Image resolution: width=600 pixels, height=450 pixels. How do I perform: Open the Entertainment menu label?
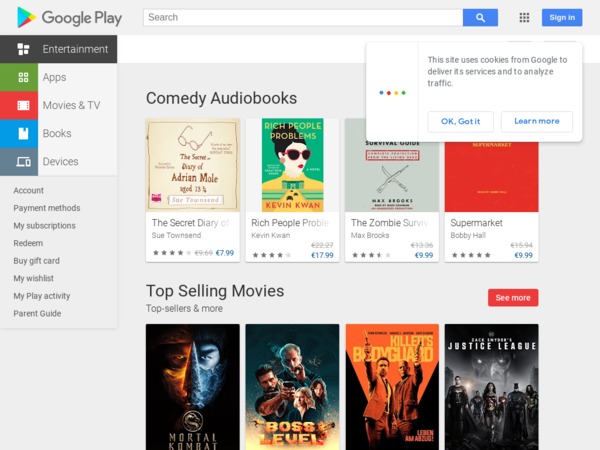pos(75,49)
